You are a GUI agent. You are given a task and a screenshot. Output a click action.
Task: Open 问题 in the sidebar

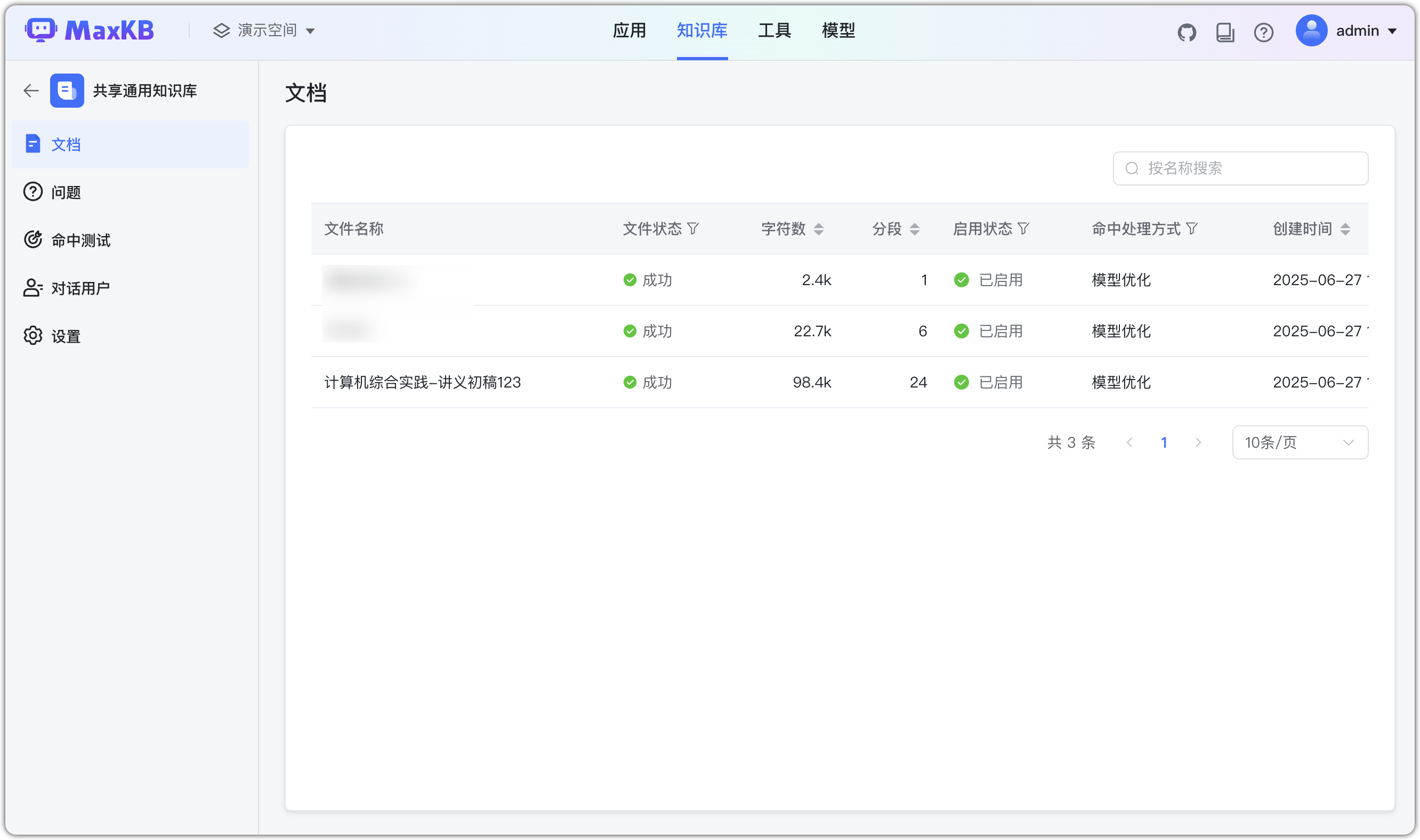pyautogui.click(x=130, y=192)
